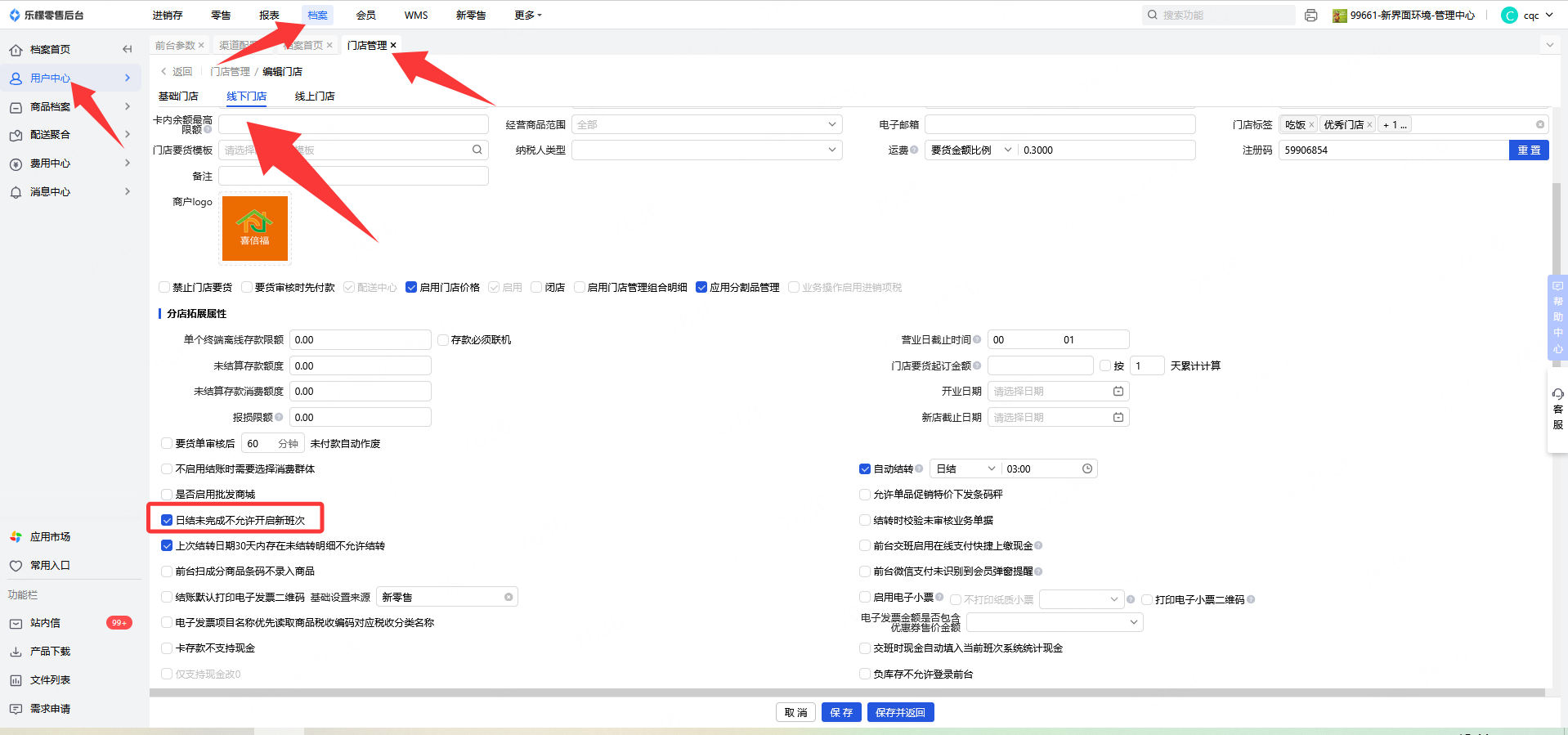Click the 商户logo thumbnail
The height and width of the screenshot is (735, 1568).
point(255,228)
